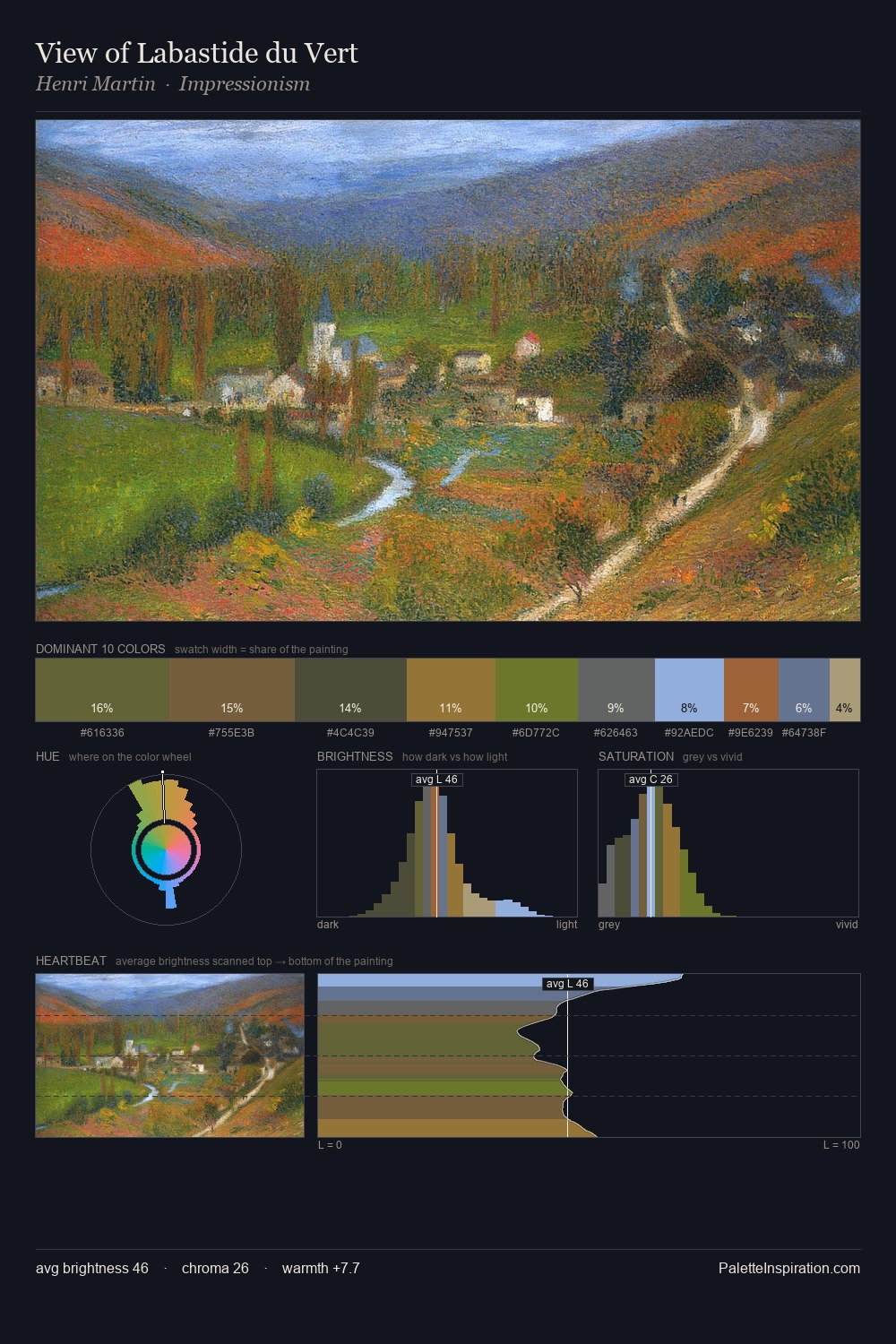Click the 'avg C 26' saturation label
The image size is (896, 1344).
coord(650,780)
